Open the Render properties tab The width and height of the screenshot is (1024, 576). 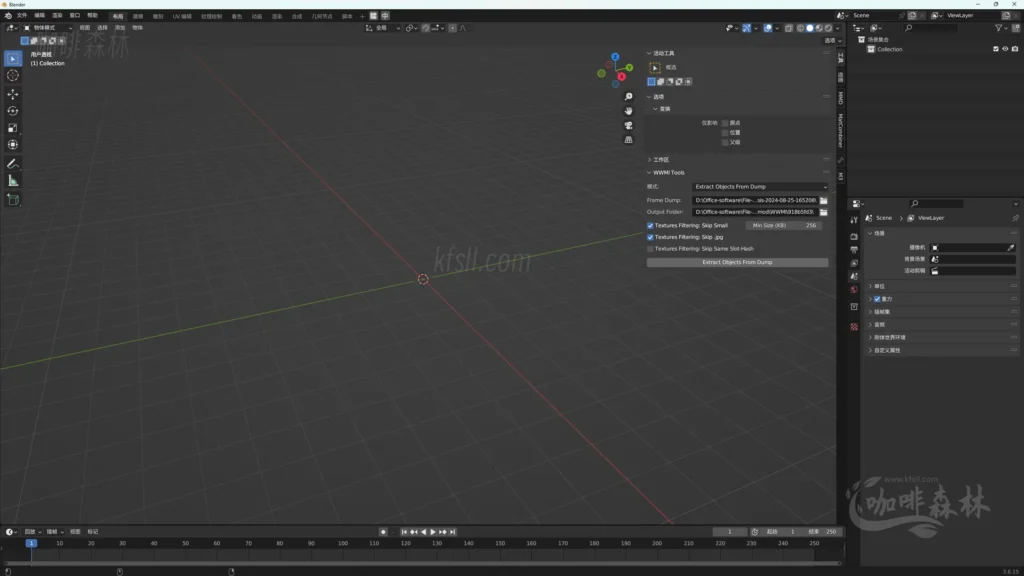(852, 237)
